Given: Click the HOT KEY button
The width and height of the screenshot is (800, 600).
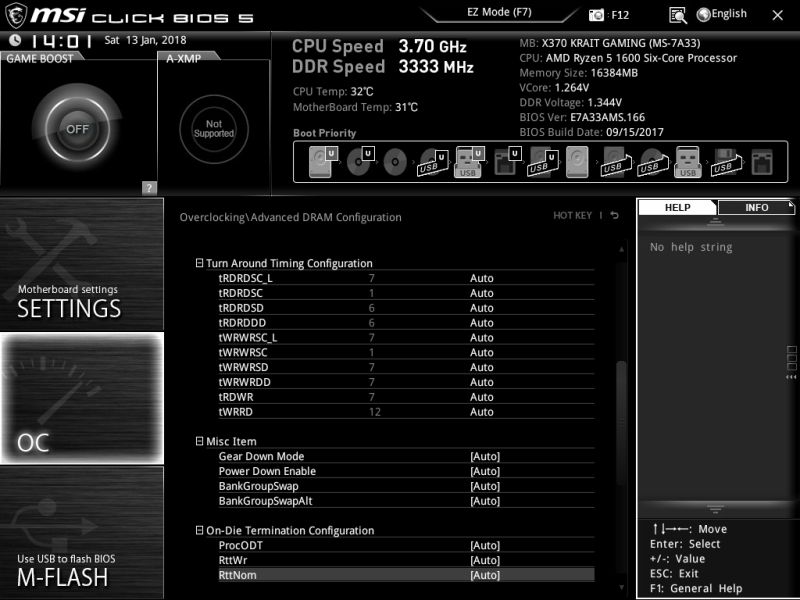Looking at the screenshot, I should pyautogui.click(x=572, y=215).
